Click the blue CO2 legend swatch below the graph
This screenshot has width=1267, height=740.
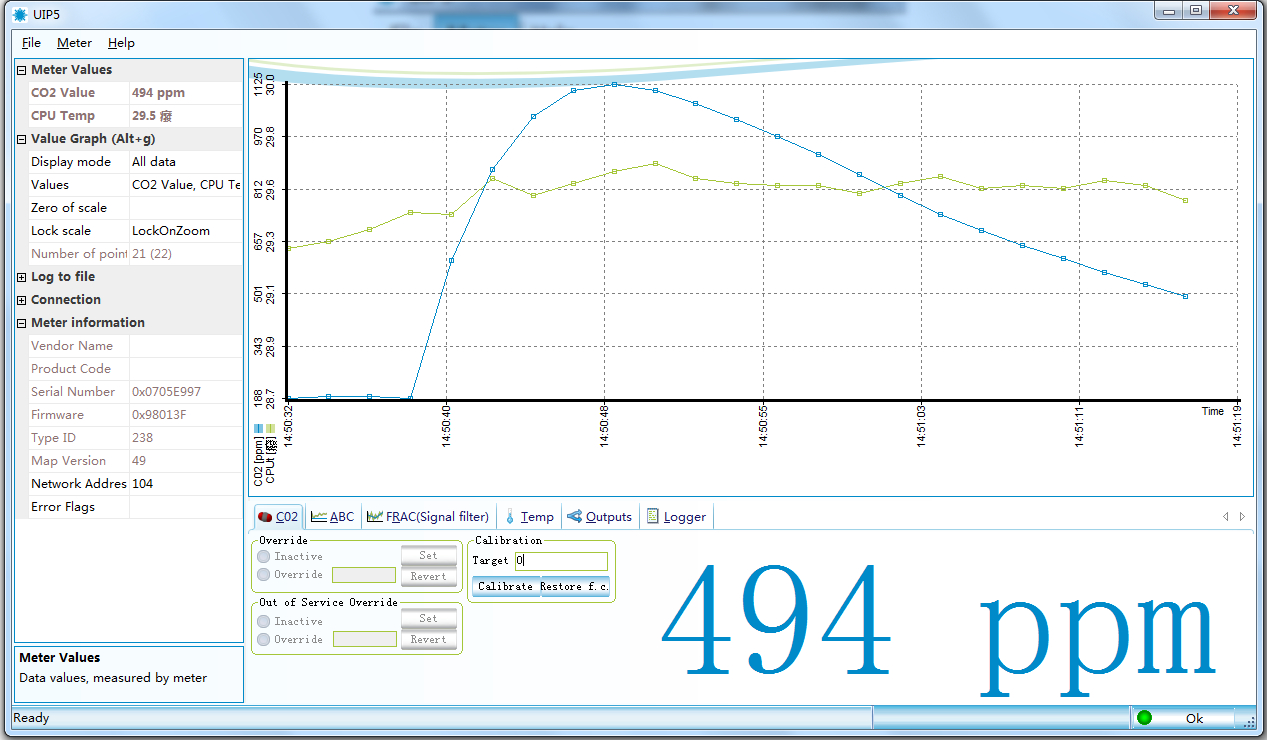tap(258, 428)
